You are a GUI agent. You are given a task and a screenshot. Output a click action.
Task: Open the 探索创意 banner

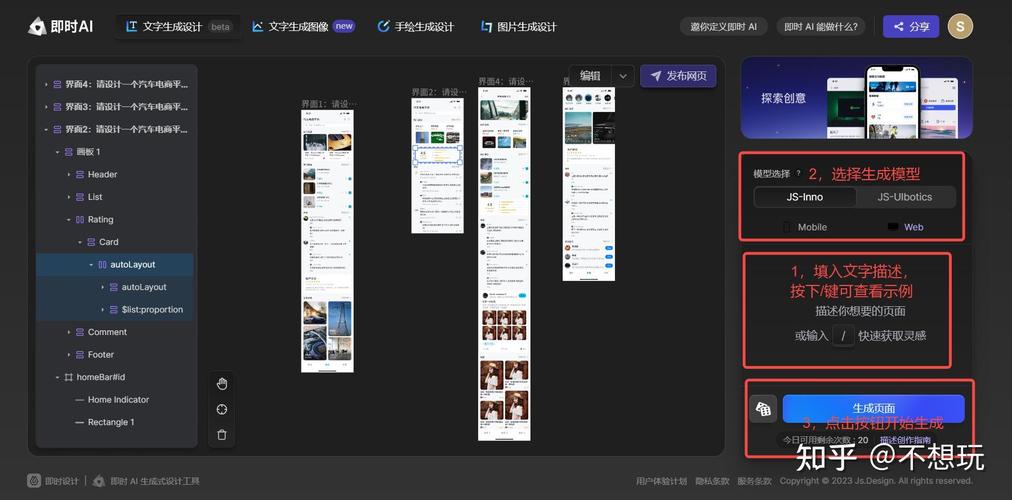click(x=856, y=97)
